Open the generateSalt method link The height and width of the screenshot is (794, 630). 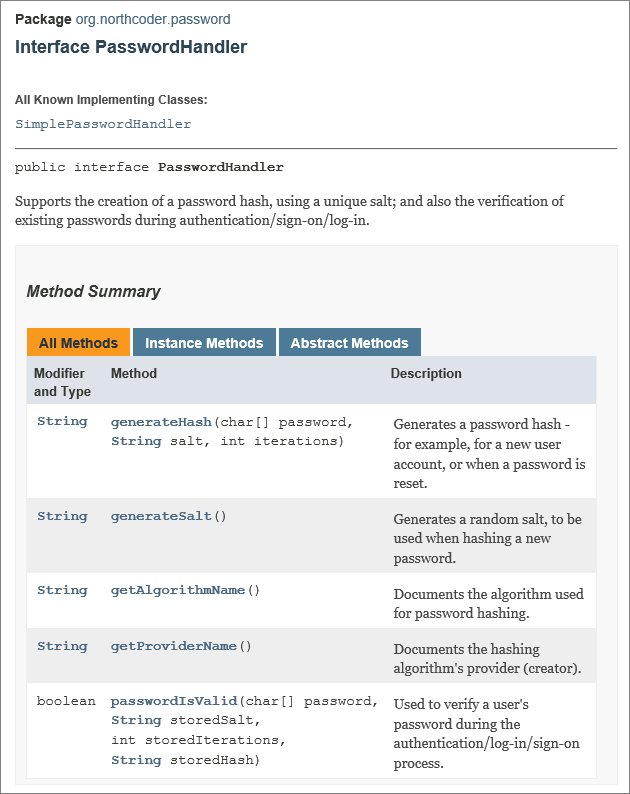(x=161, y=516)
